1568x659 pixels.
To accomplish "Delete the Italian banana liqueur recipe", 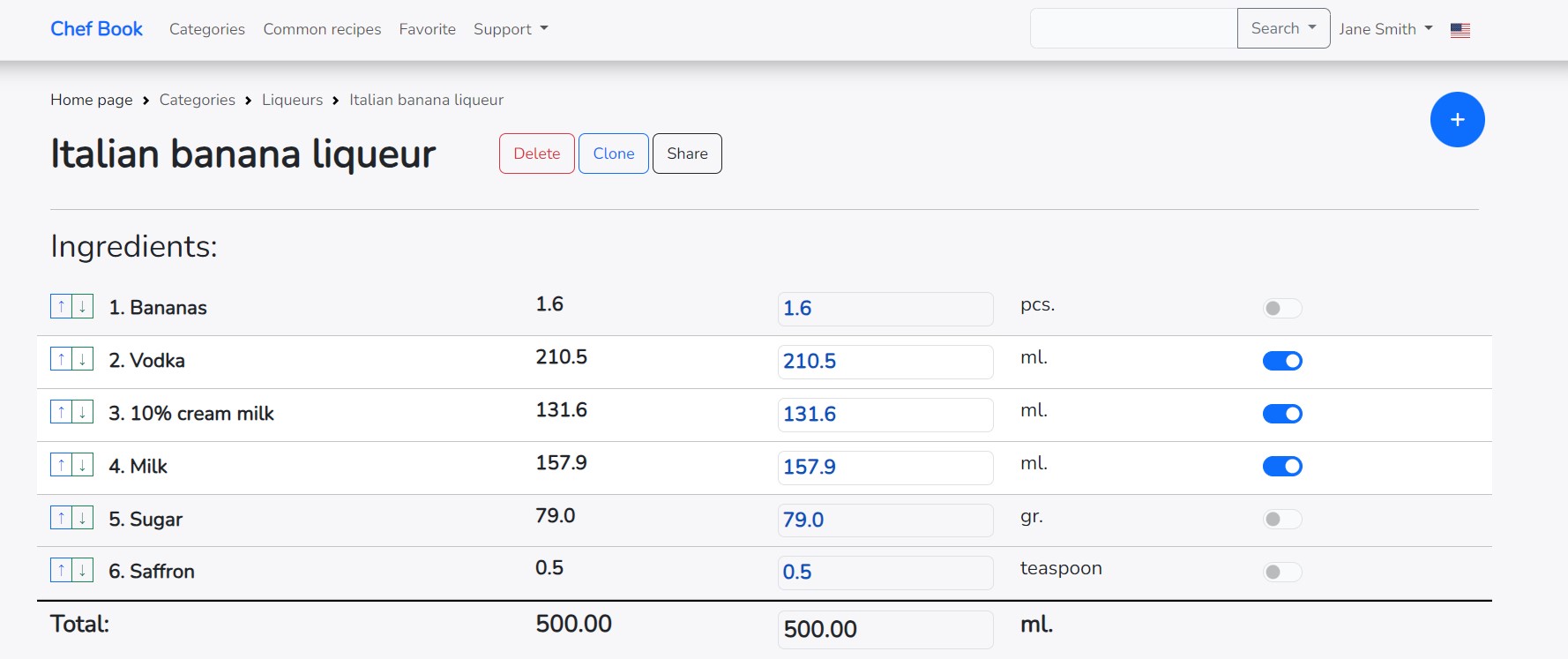I will (x=536, y=154).
